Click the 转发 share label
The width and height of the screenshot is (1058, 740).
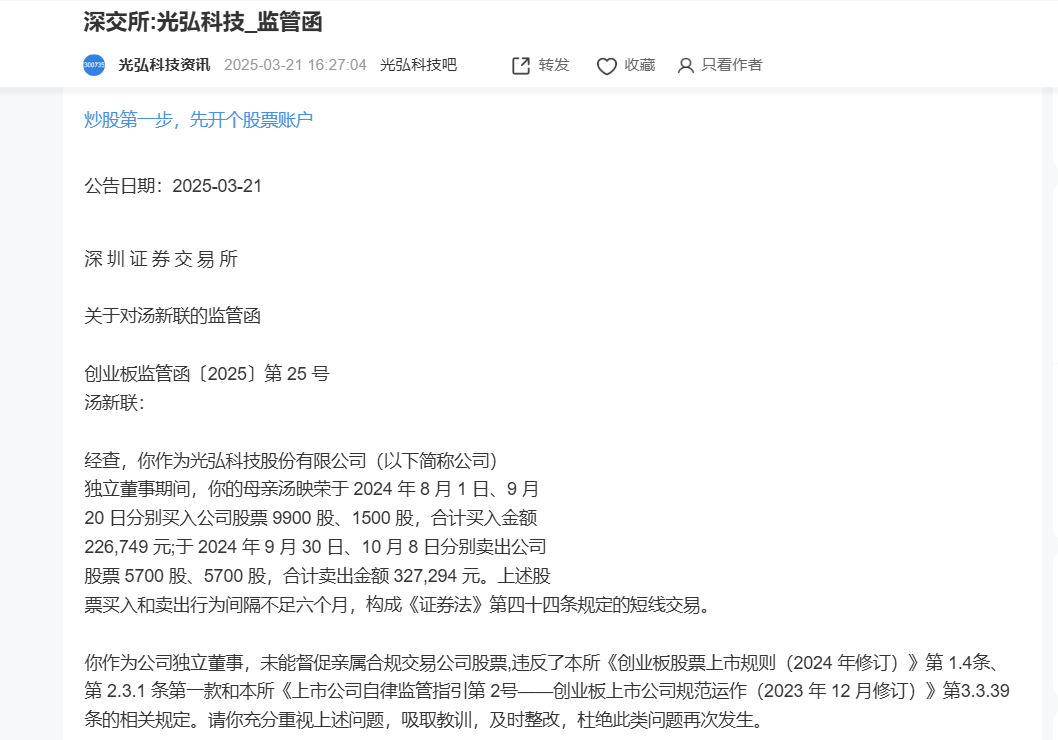pos(554,65)
